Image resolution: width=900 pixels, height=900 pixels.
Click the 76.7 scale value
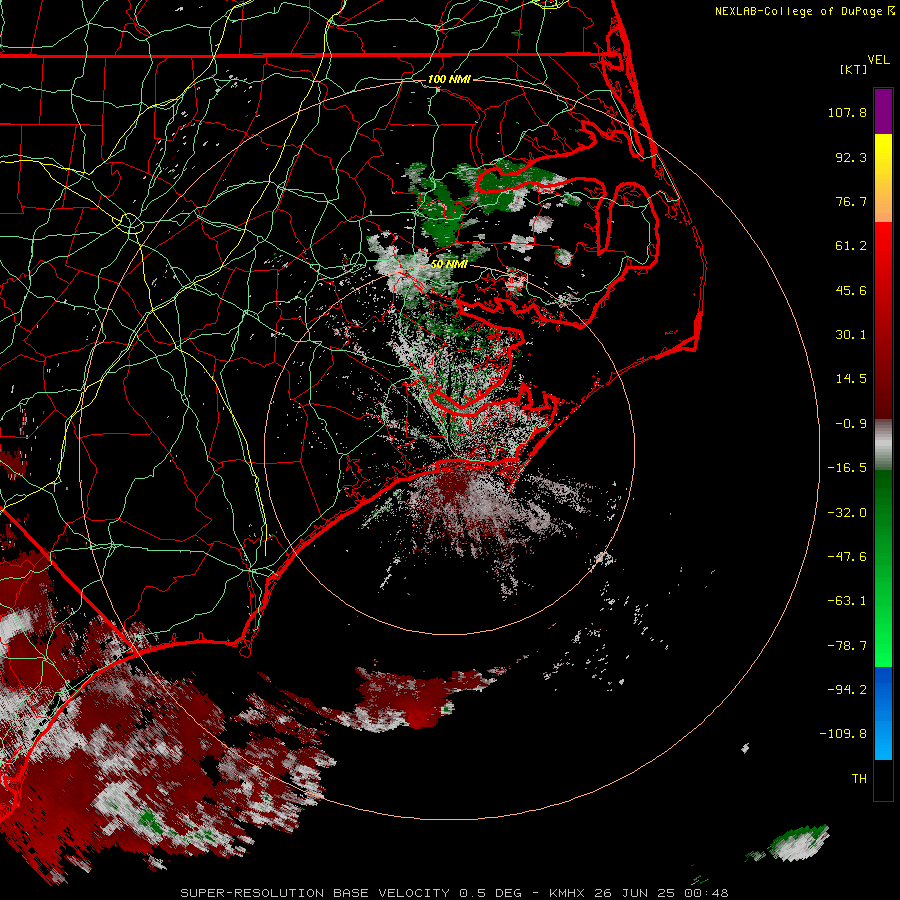tap(851, 201)
